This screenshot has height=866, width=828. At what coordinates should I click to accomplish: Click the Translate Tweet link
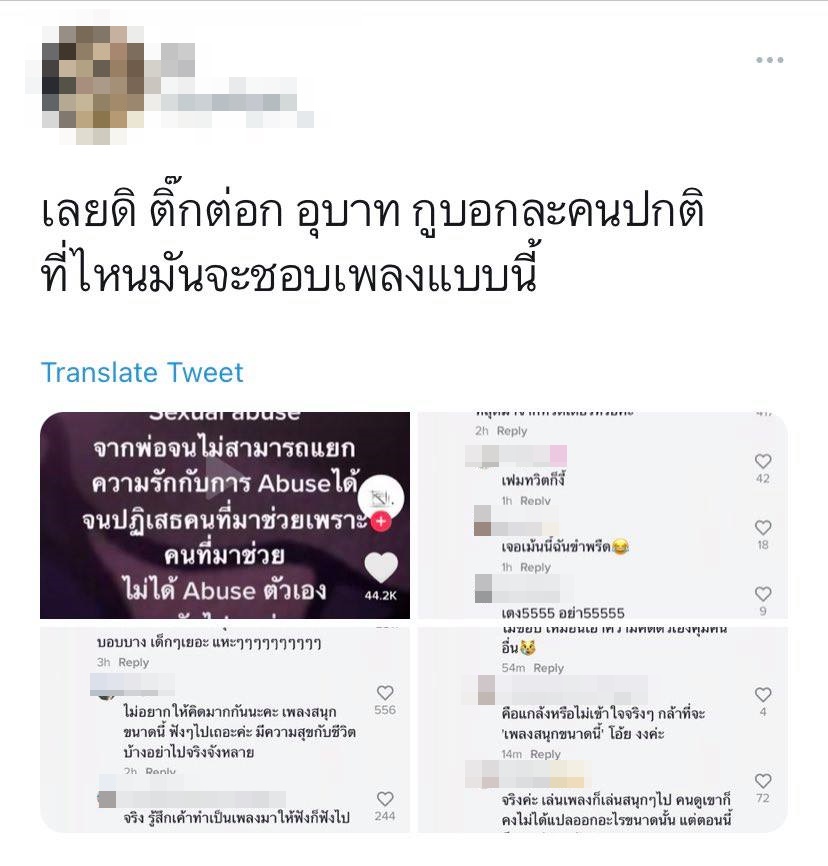click(x=142, y=372)
